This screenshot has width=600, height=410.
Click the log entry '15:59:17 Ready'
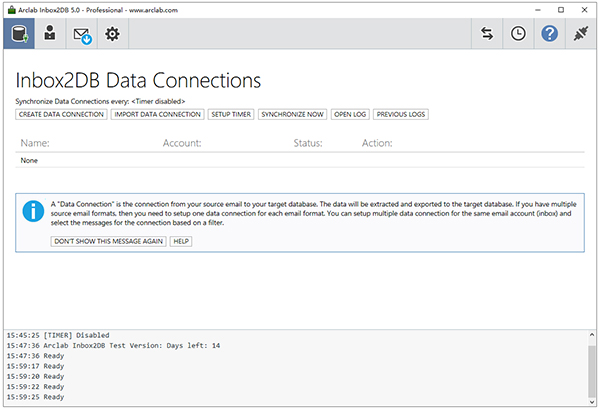point(35,366)
